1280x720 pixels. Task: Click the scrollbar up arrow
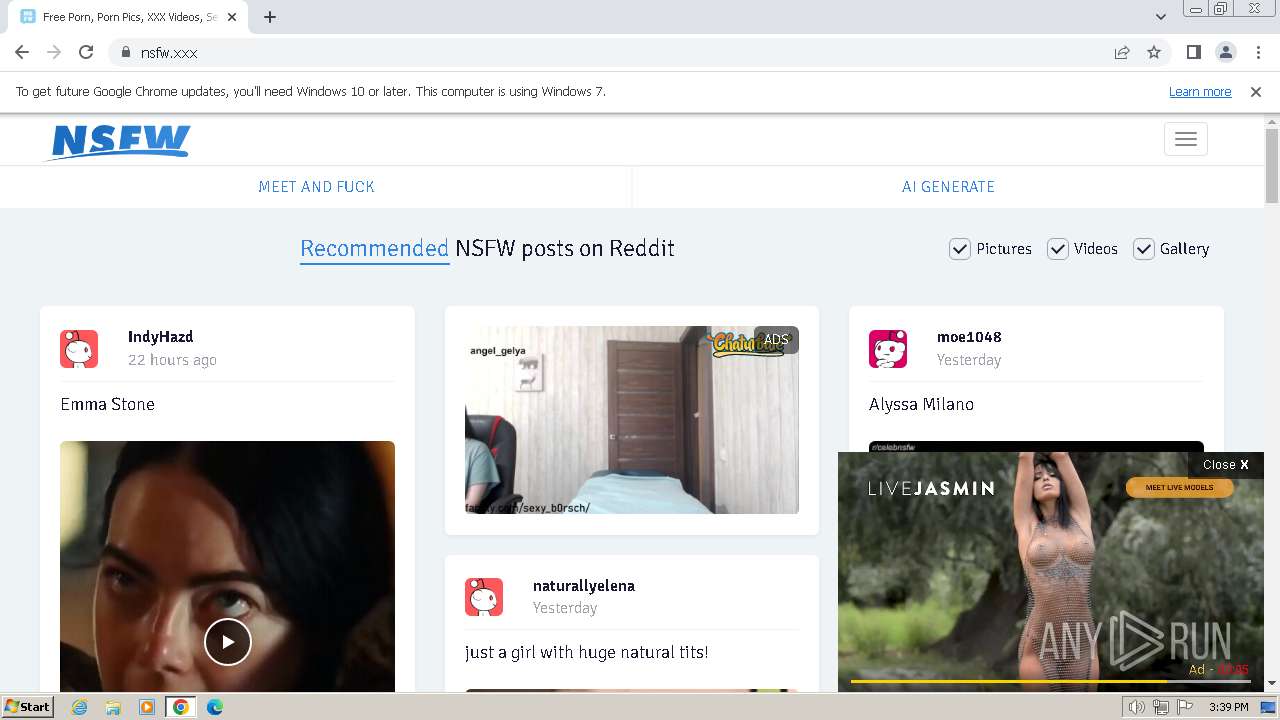(1272, 121)
